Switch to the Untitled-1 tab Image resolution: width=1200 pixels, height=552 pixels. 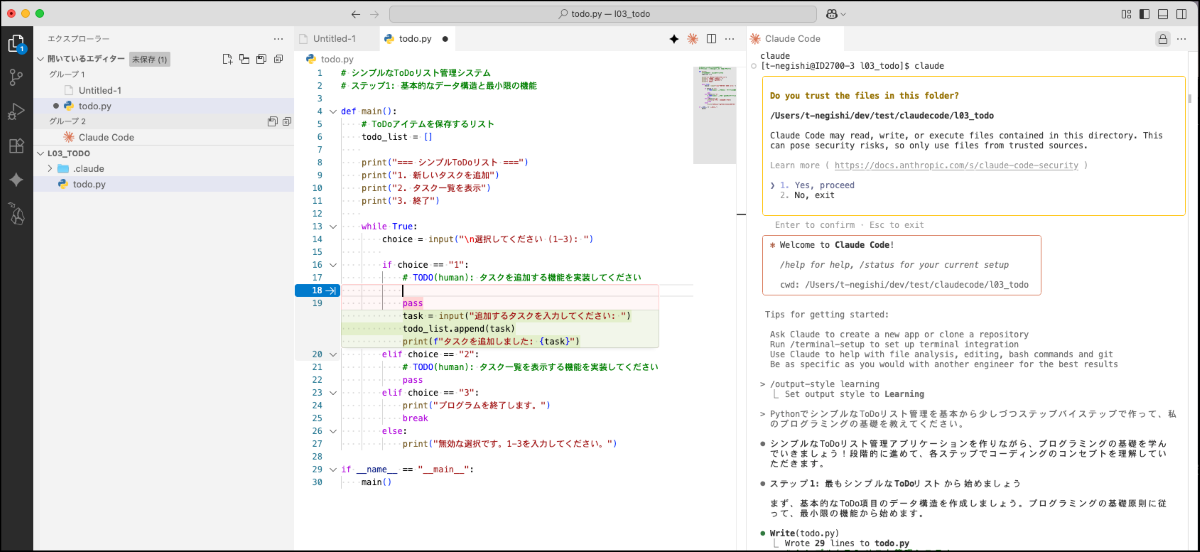tap(334, 39)
